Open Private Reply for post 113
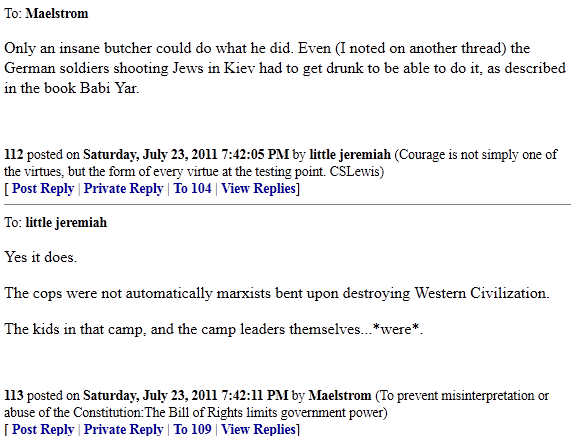This screenshot has width=573, height=436. tap(124, 429)
